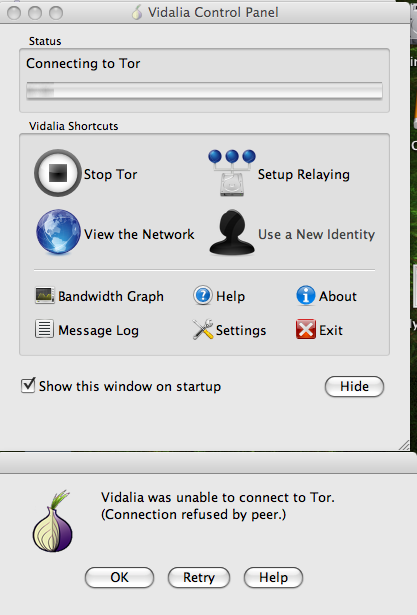Click Retry to reconnect to Tor
The height and width of the screenshot is (615, 417).
point(199,577)
